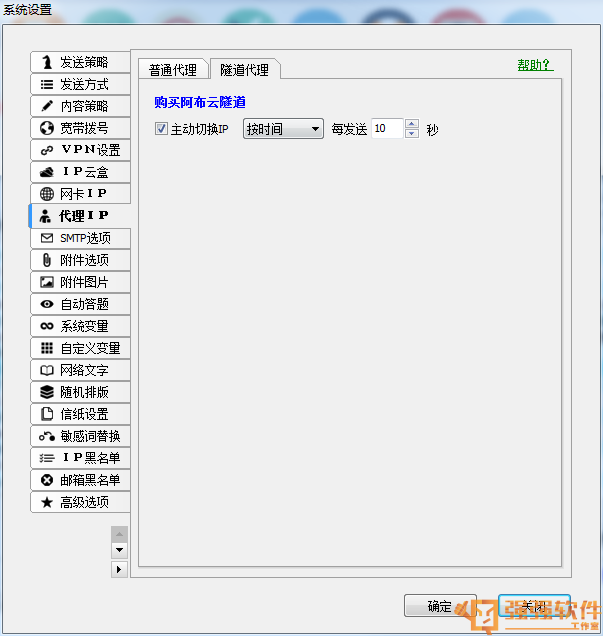This screenshot has width=603, height=636.
Task: Click the stacked layers icon for 随机排版
Action: [x=47, y=392]
